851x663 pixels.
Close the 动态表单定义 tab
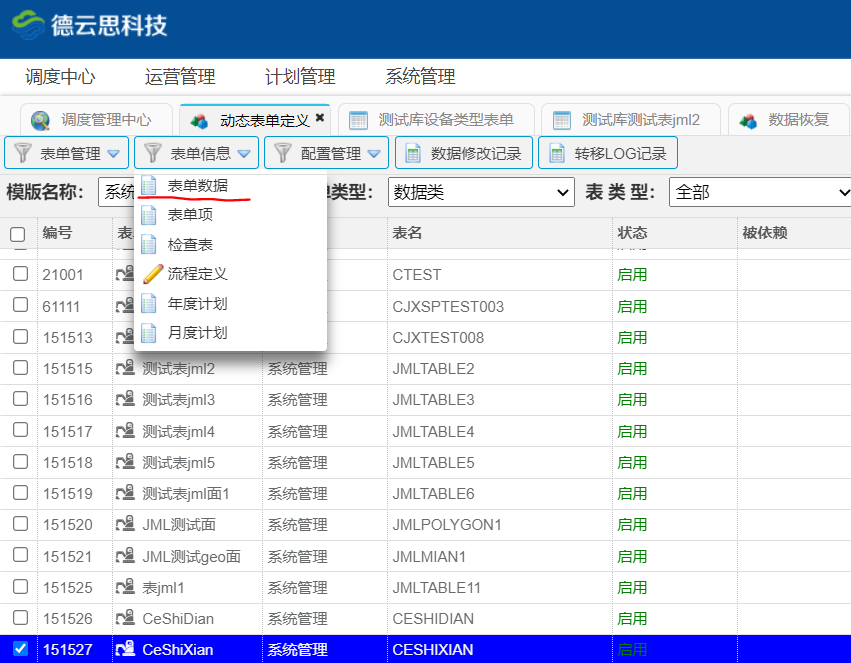[320, 118]
